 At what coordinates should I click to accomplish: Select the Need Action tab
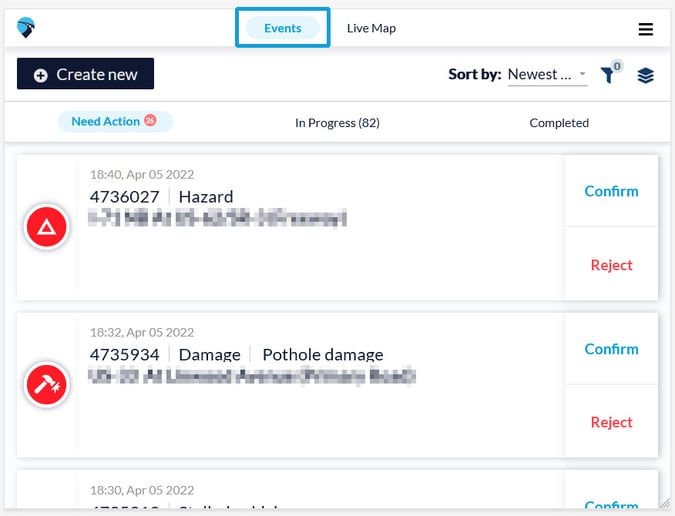tap(106, 122)
